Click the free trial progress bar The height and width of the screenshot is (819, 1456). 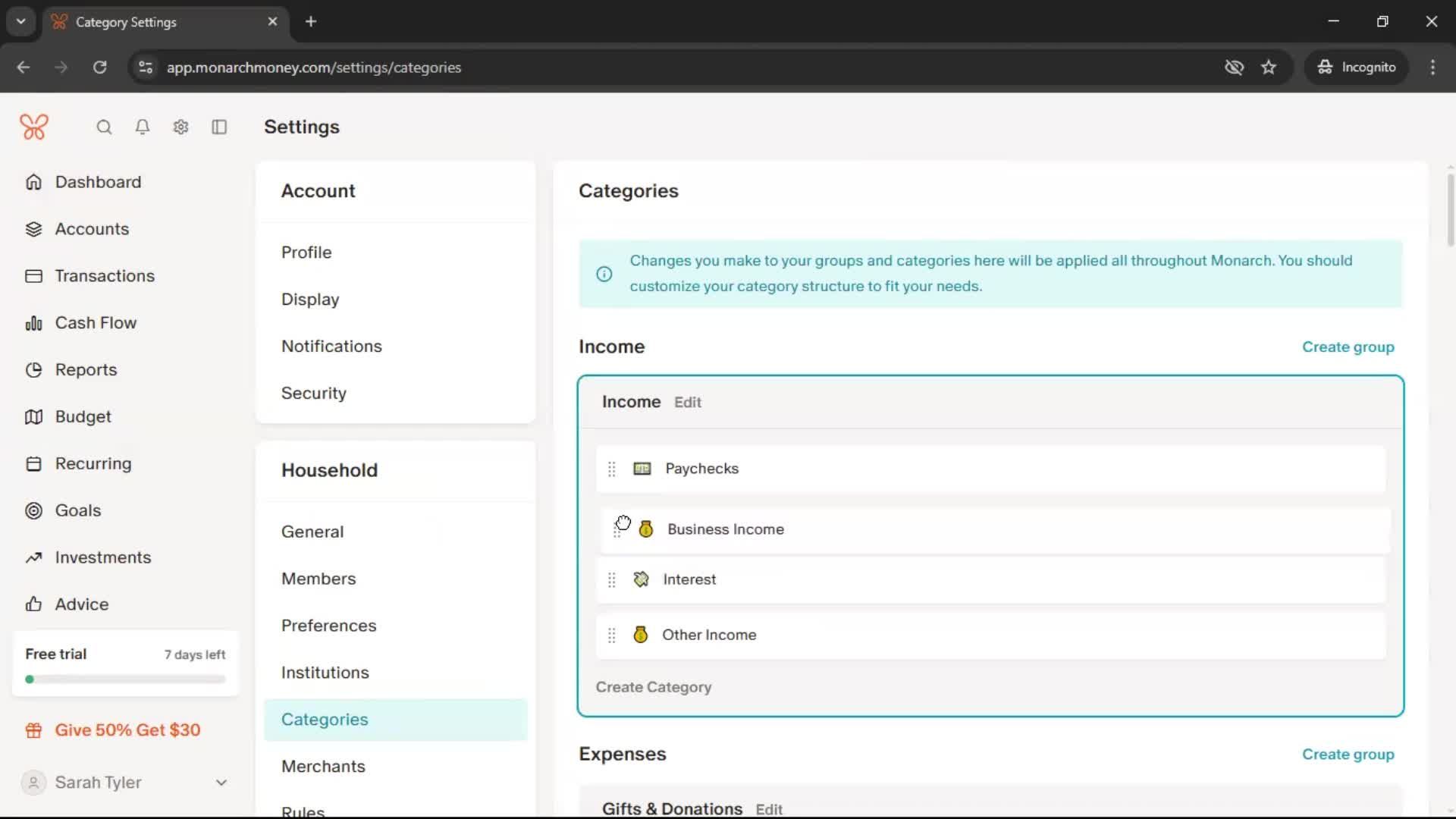(125, 679)
